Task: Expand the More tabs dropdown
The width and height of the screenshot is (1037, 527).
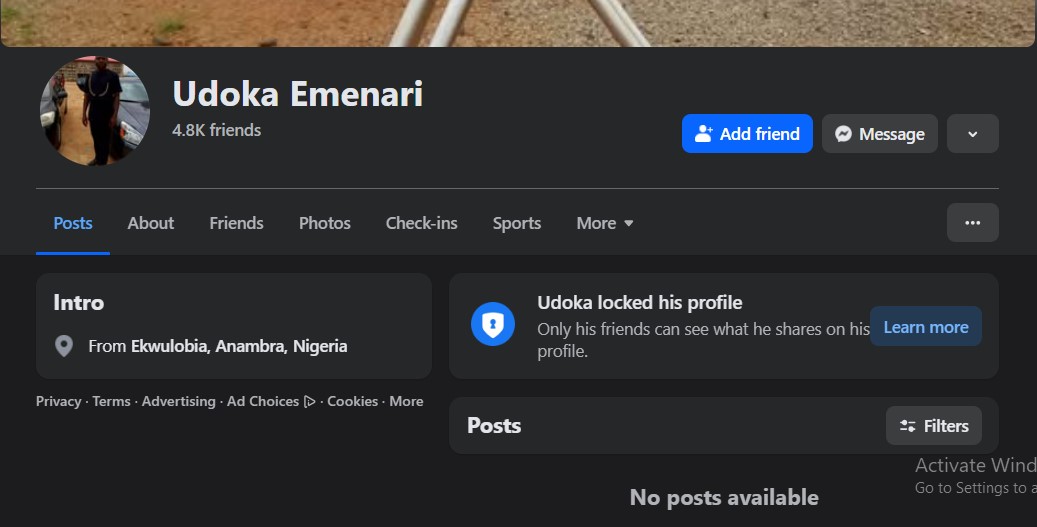Action: 605,223
